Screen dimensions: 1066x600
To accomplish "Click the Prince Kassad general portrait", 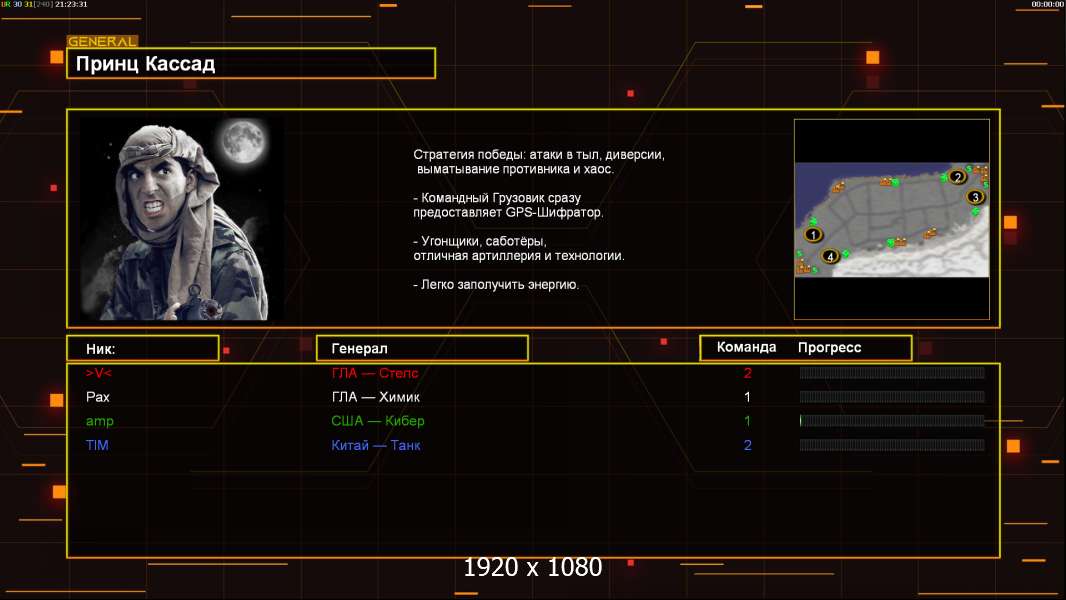I will [x=182, y=219].
